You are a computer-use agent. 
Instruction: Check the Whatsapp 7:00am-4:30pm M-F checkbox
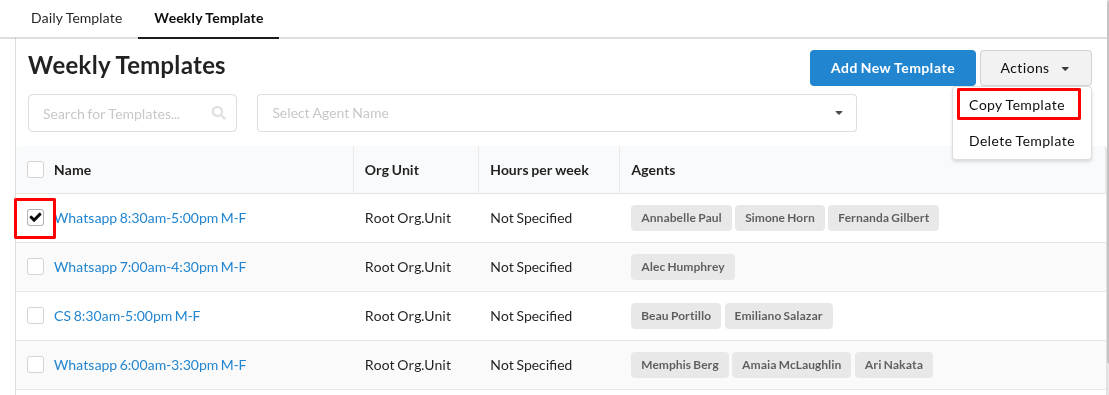[35, 267]
